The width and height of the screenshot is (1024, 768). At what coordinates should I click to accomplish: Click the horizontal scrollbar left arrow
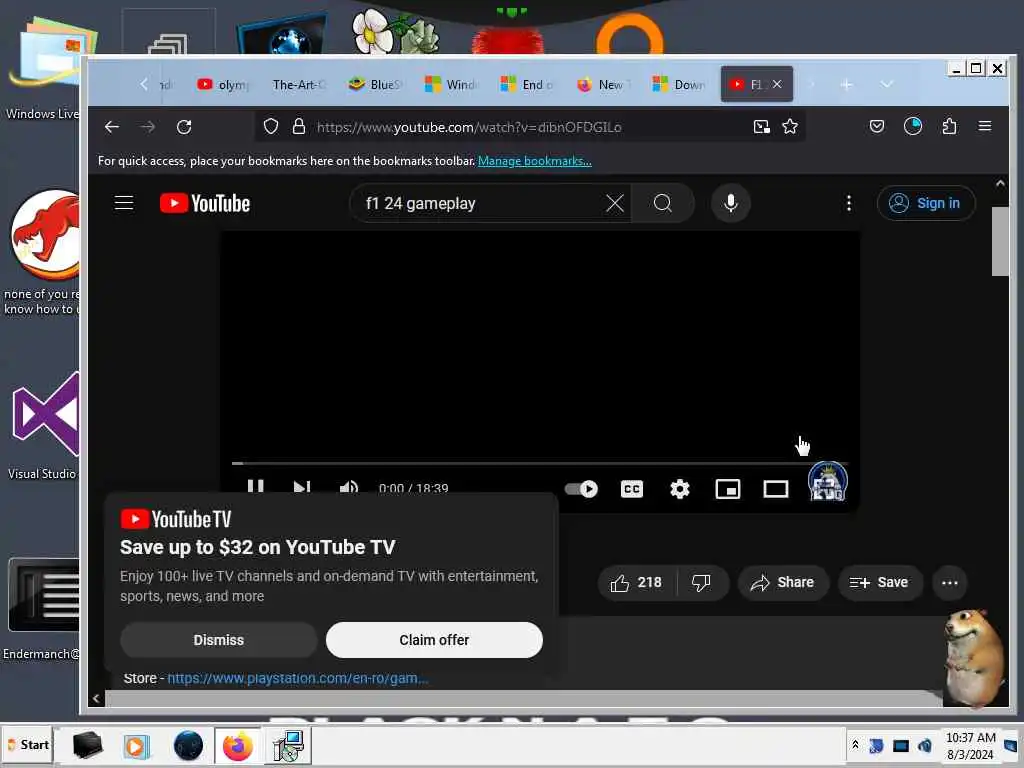pos(96,698)
